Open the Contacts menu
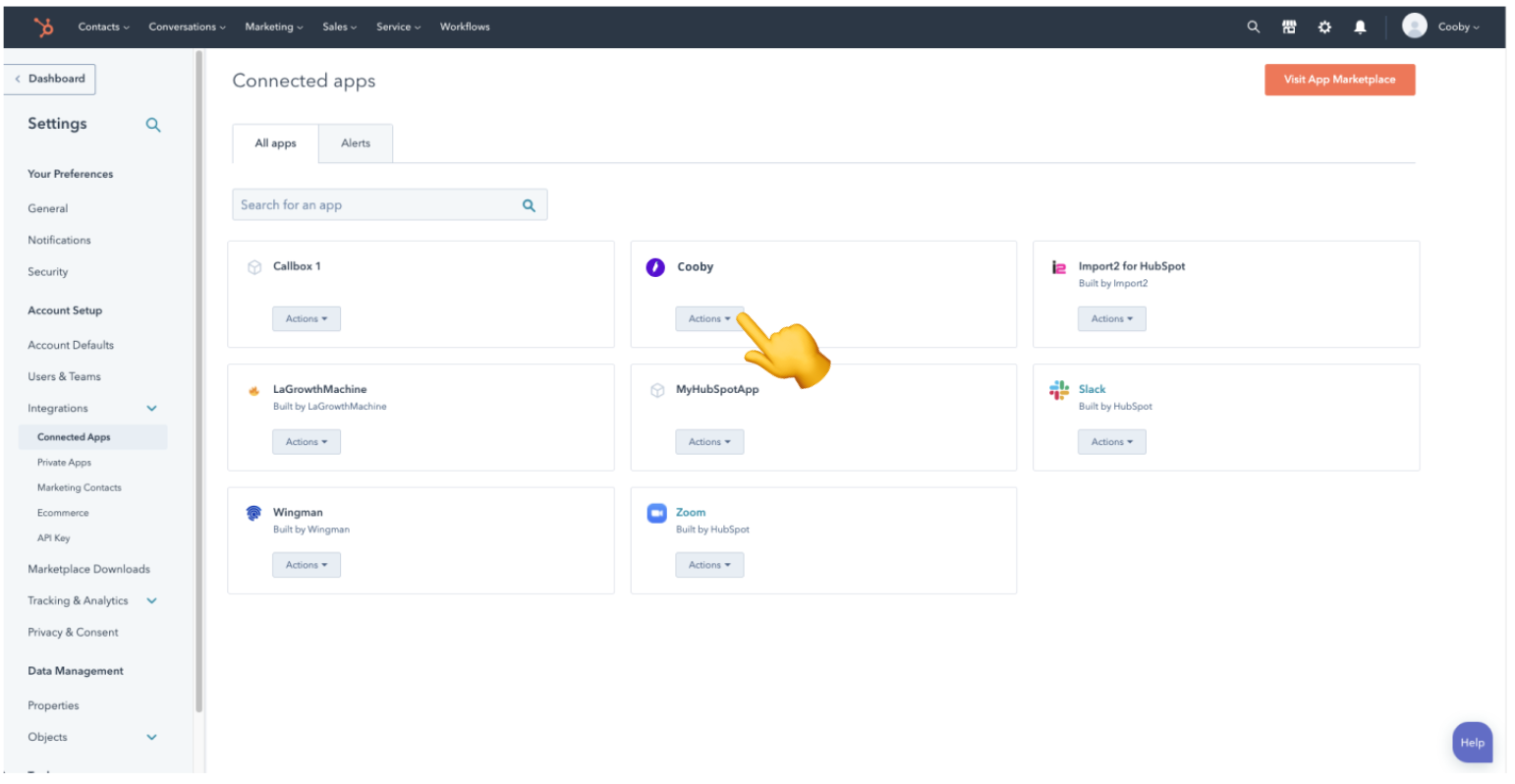Image resolution: width=1515 pixels, height=784 pixels. click(x=104, y=27)
